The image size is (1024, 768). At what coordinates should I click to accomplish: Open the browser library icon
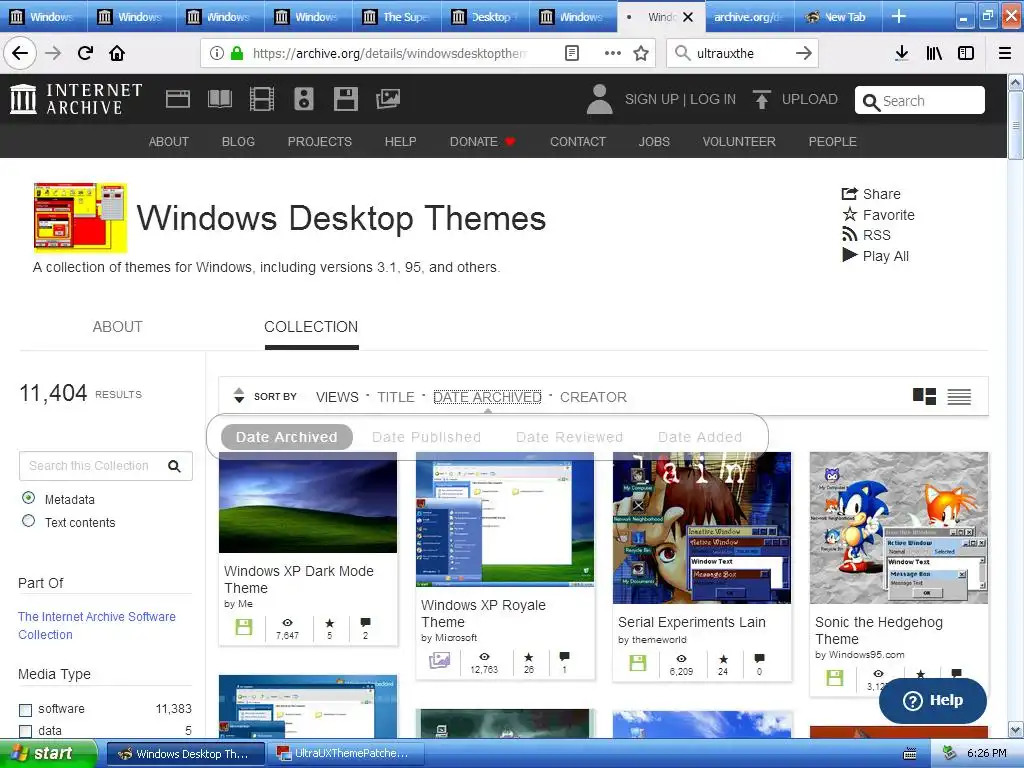pyautogui.click(x=934, y=54)
